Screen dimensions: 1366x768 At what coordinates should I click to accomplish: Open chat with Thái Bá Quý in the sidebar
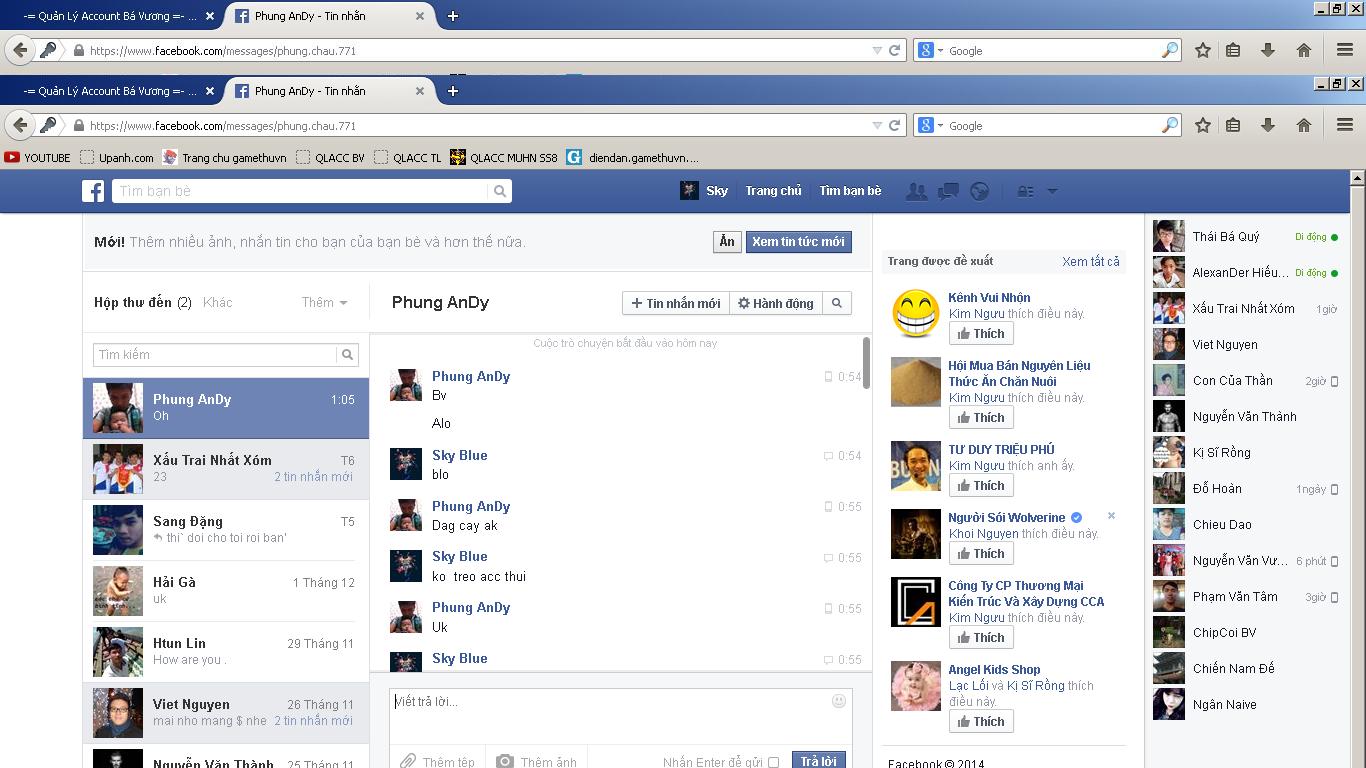coord(1245,237)
